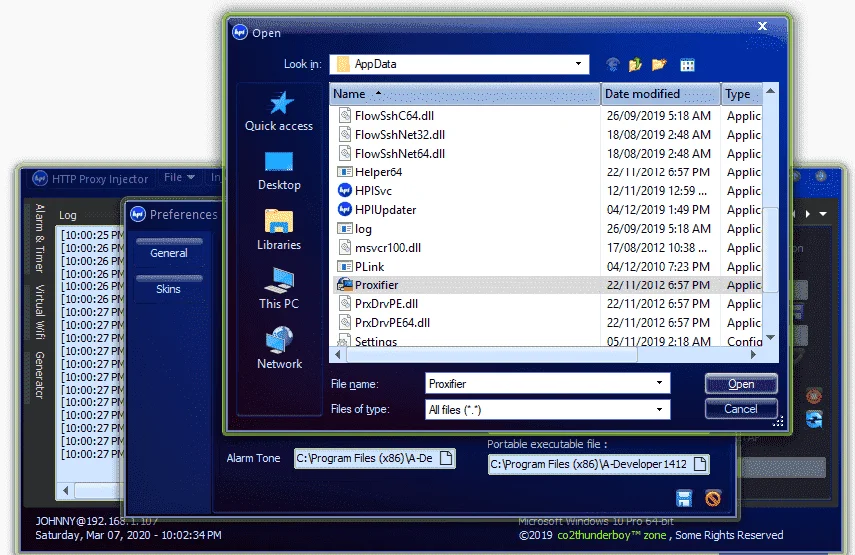This screenshot has height=555, width=855.
Task: Select the PrxDrvPE64.dll file
Action: pos(392,322)
